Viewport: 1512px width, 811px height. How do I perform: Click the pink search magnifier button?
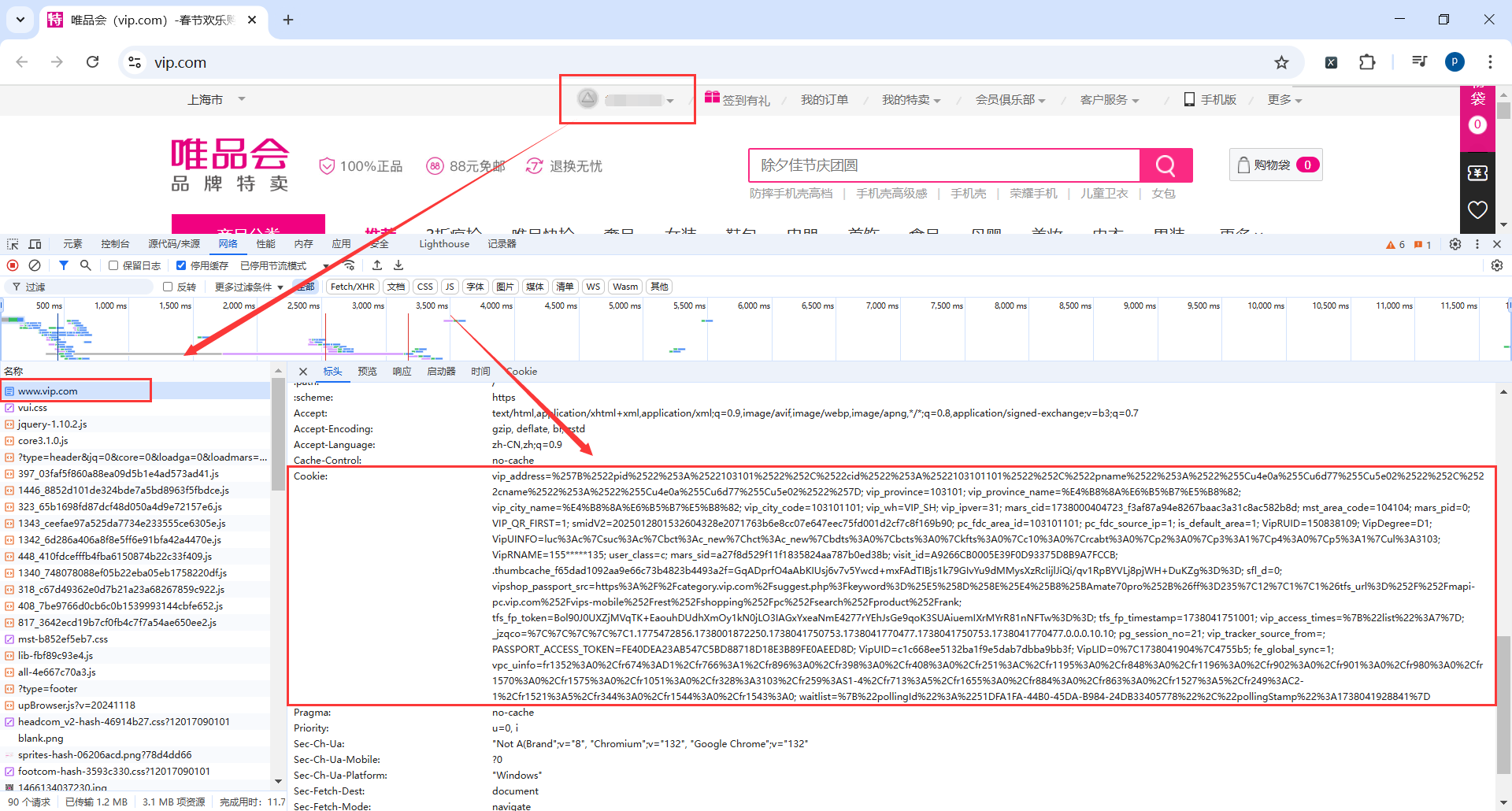(x=1165, y=165)
